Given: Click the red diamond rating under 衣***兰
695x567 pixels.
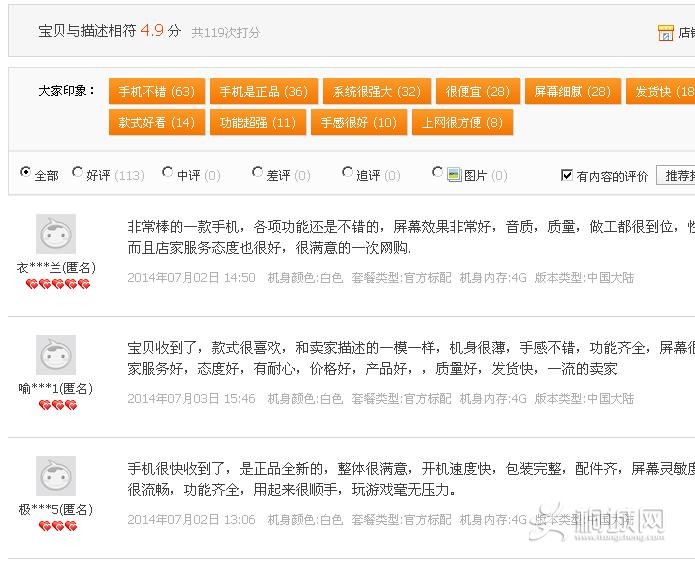Looking at the screenshot, I should click(57, 285).
